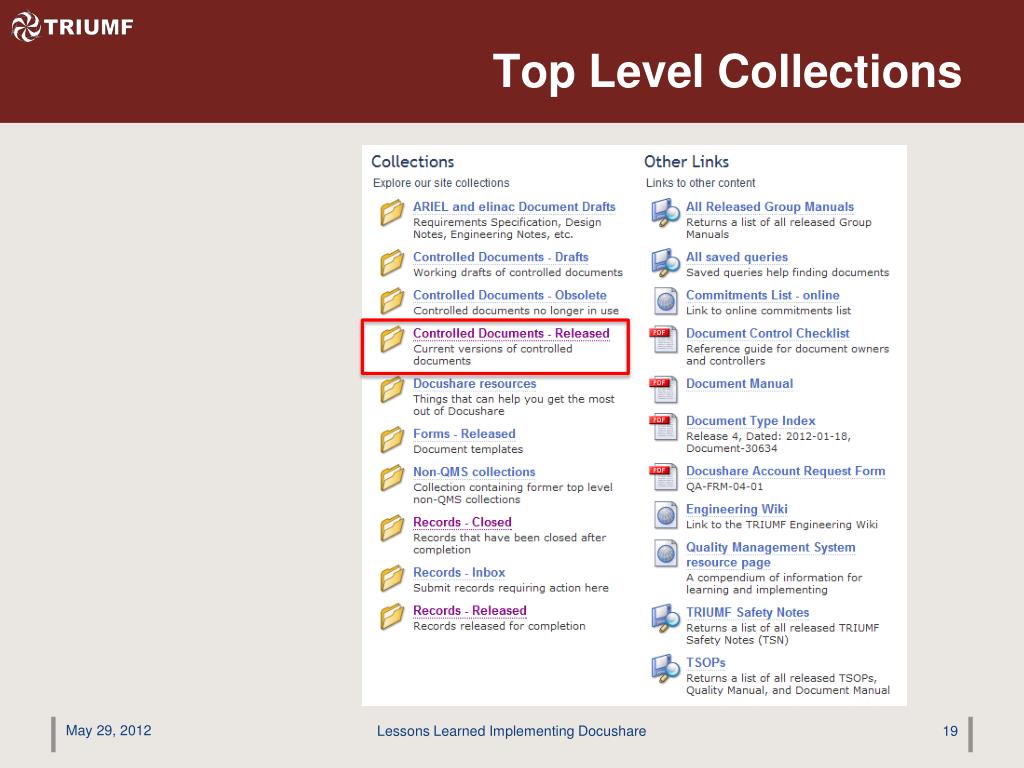Viewport: 1024px width, 768px height.
Task: Open Document Manual link
Action: [739, 383]
